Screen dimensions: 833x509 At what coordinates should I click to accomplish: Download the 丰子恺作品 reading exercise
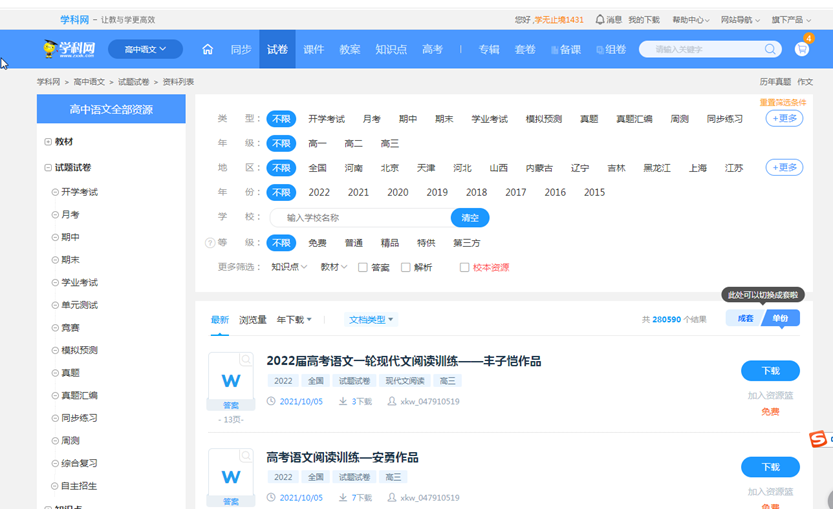coord(770,371)
